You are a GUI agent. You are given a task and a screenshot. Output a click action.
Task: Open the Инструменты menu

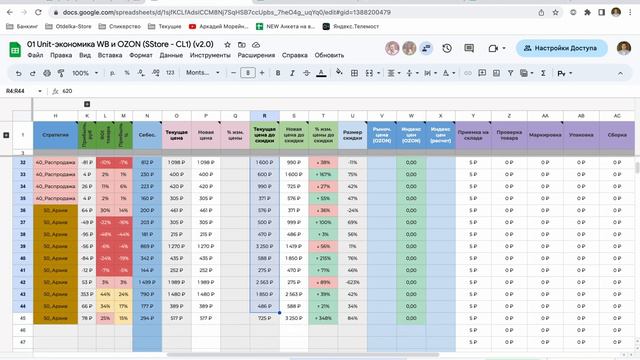(210, 55)
